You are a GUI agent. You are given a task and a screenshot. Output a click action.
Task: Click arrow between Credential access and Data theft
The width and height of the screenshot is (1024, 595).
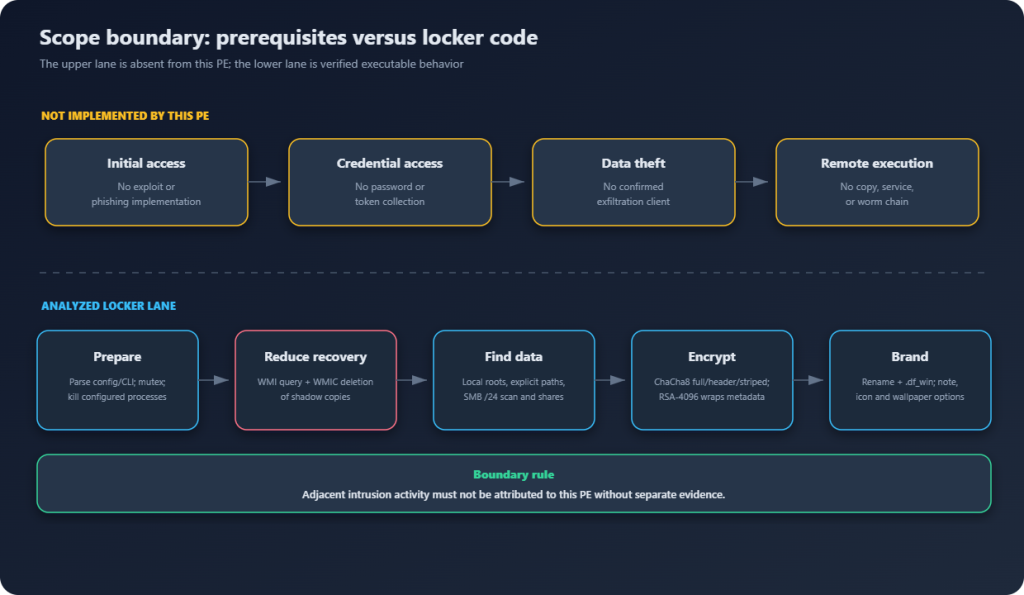coord(508,182)
